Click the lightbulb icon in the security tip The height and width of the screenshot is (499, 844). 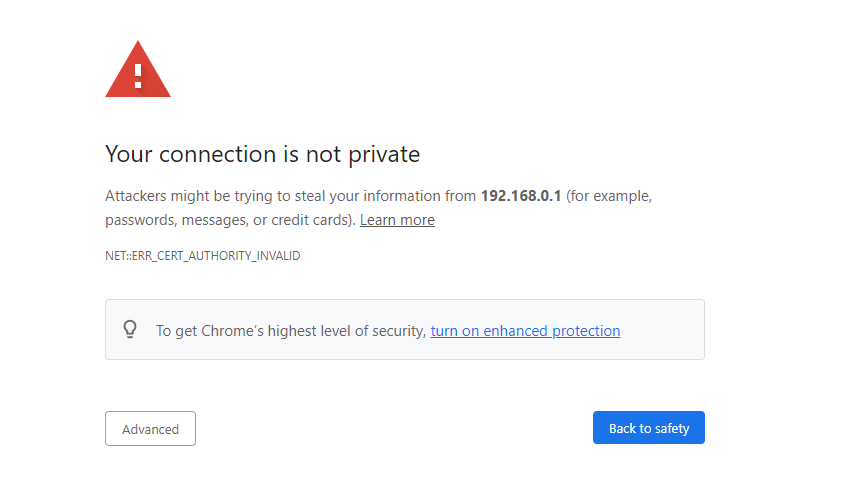click(x=130, y=329)
